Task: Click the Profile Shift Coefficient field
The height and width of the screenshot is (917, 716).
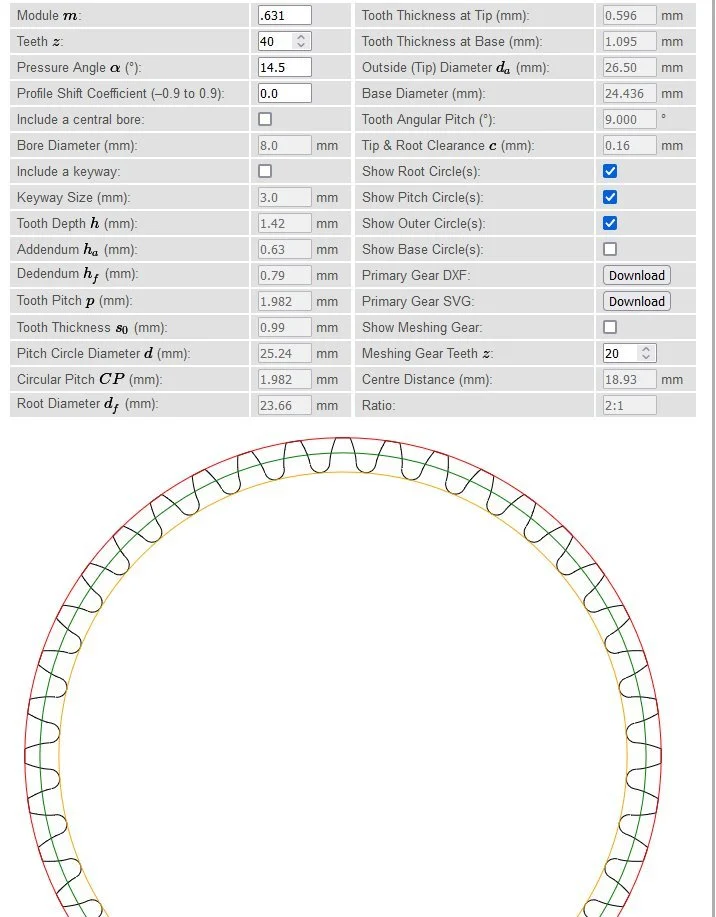Action: coord(284,93)
